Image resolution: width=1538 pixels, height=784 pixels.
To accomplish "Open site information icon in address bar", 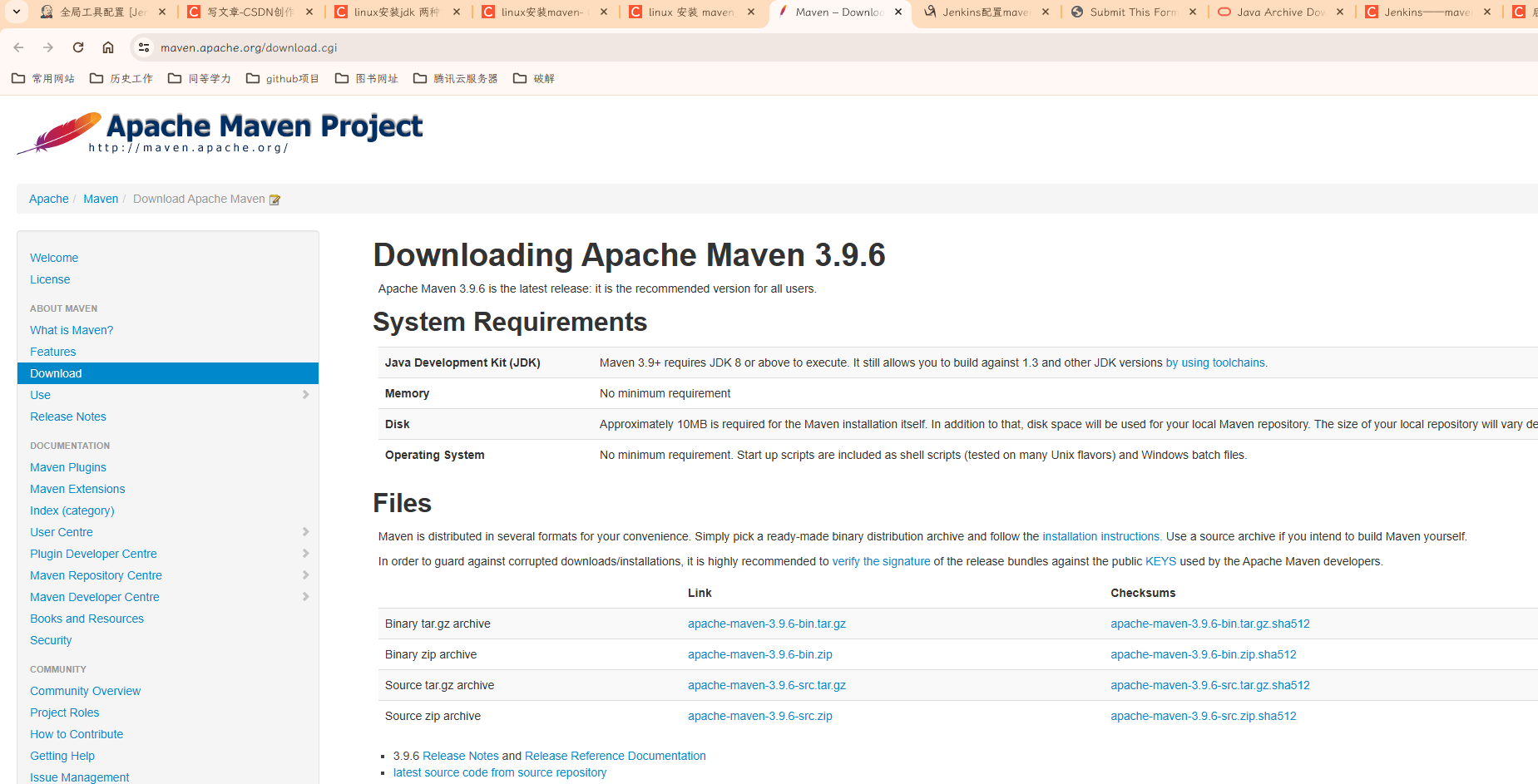I will coord(144,47).
